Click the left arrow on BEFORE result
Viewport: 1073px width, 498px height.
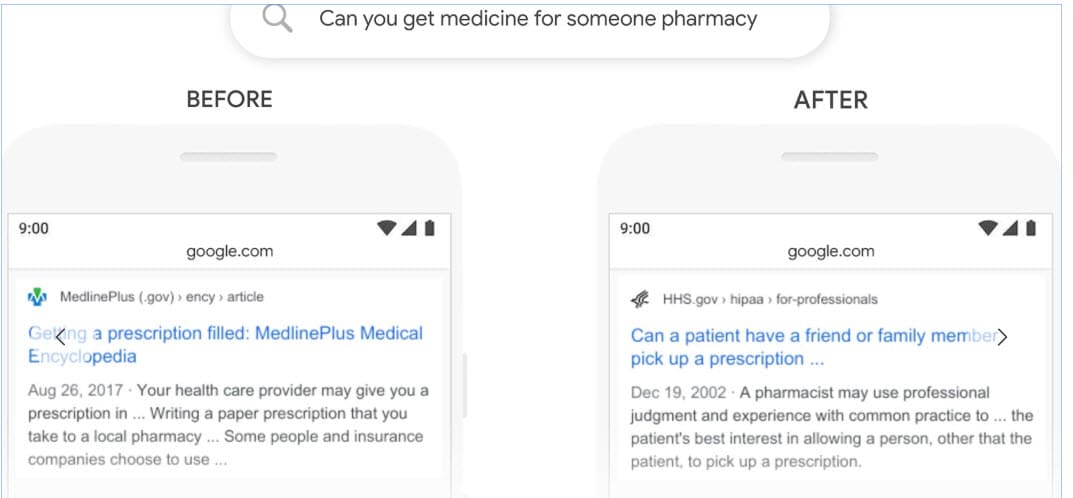tap(60, 337)
